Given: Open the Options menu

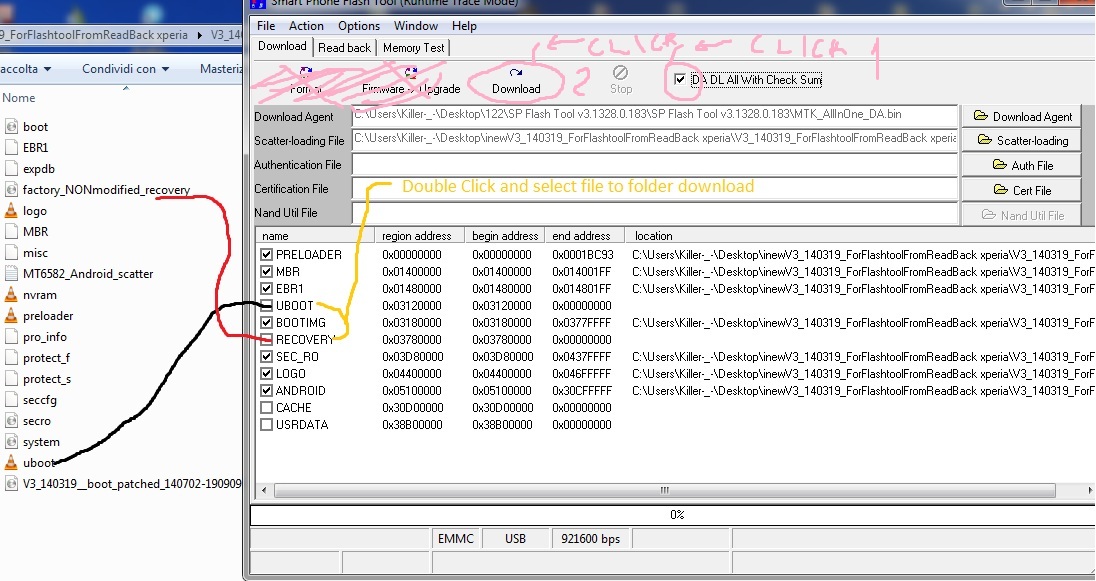Looking at the screenshot, I should pos(359,26).
